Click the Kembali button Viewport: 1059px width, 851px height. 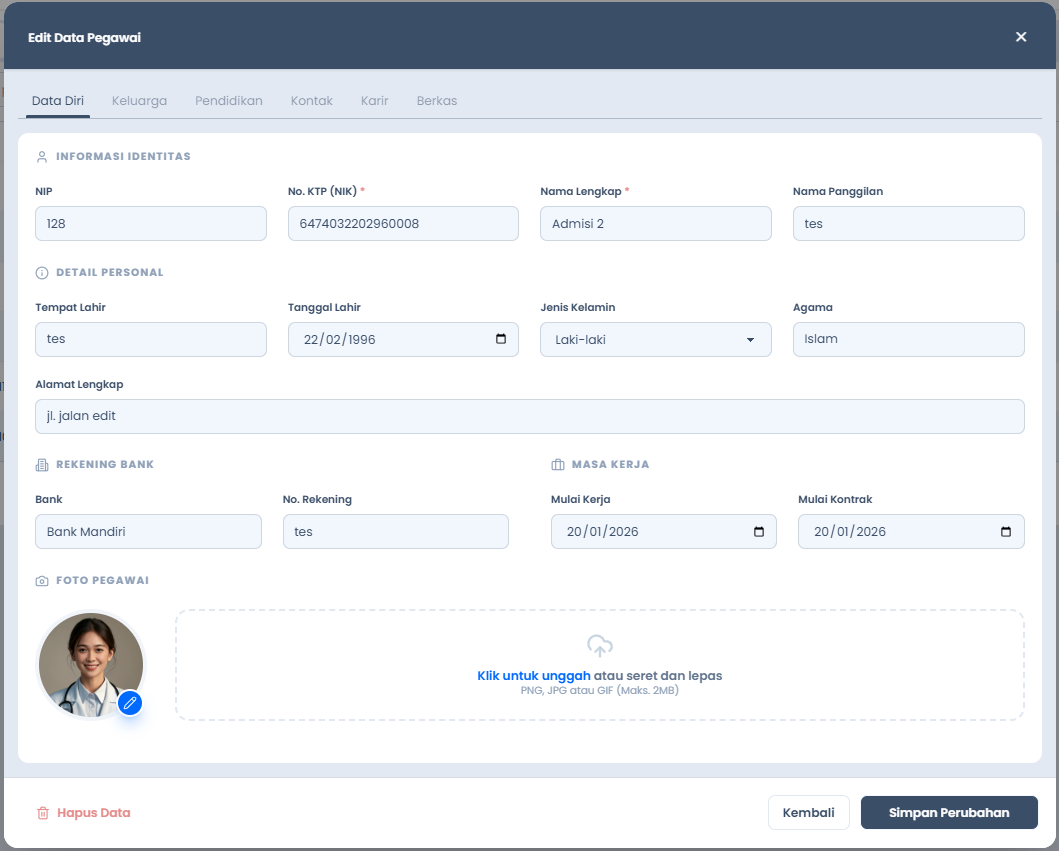(x=808, y=813)
